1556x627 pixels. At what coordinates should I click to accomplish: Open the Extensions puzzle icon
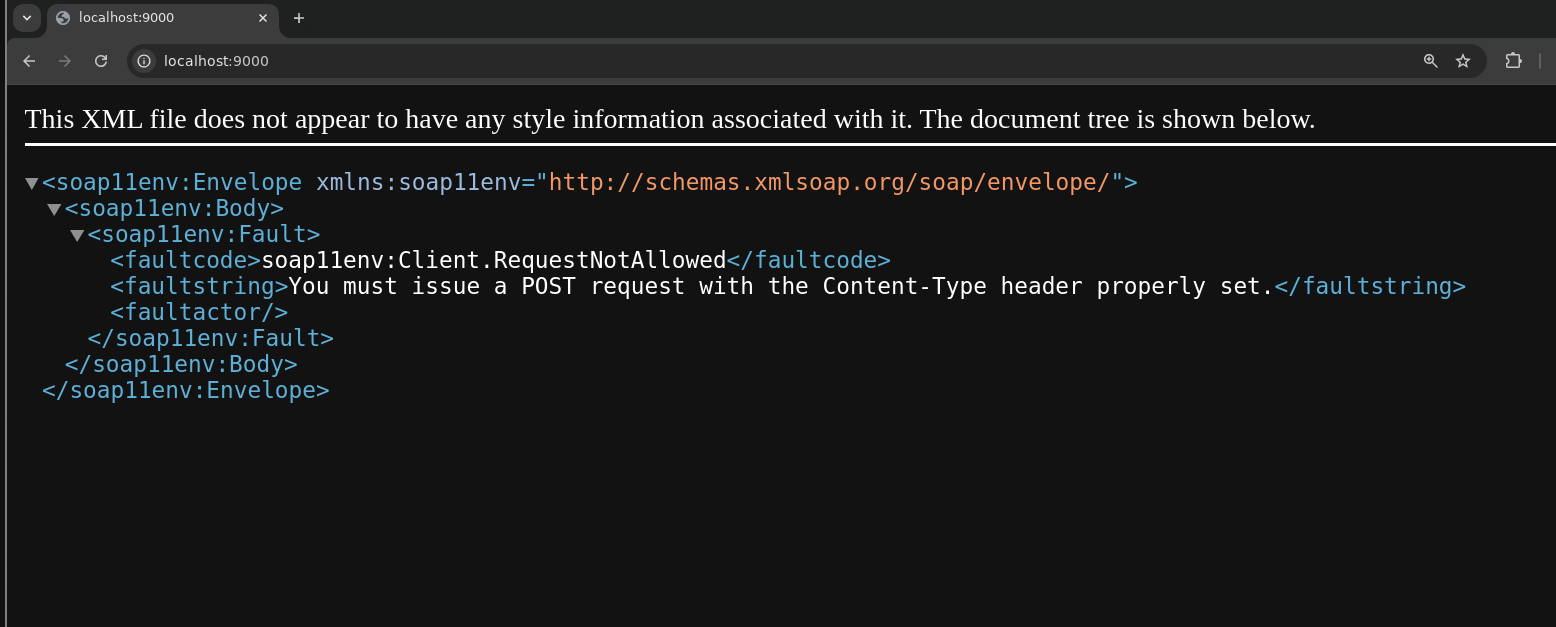click(x=1513, y=61)
